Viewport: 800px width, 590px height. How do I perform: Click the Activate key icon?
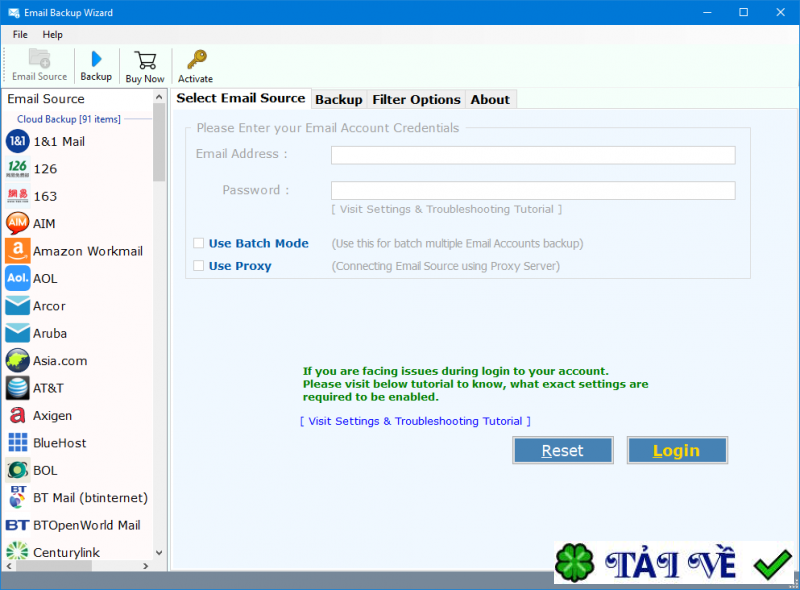pos(195,65)
